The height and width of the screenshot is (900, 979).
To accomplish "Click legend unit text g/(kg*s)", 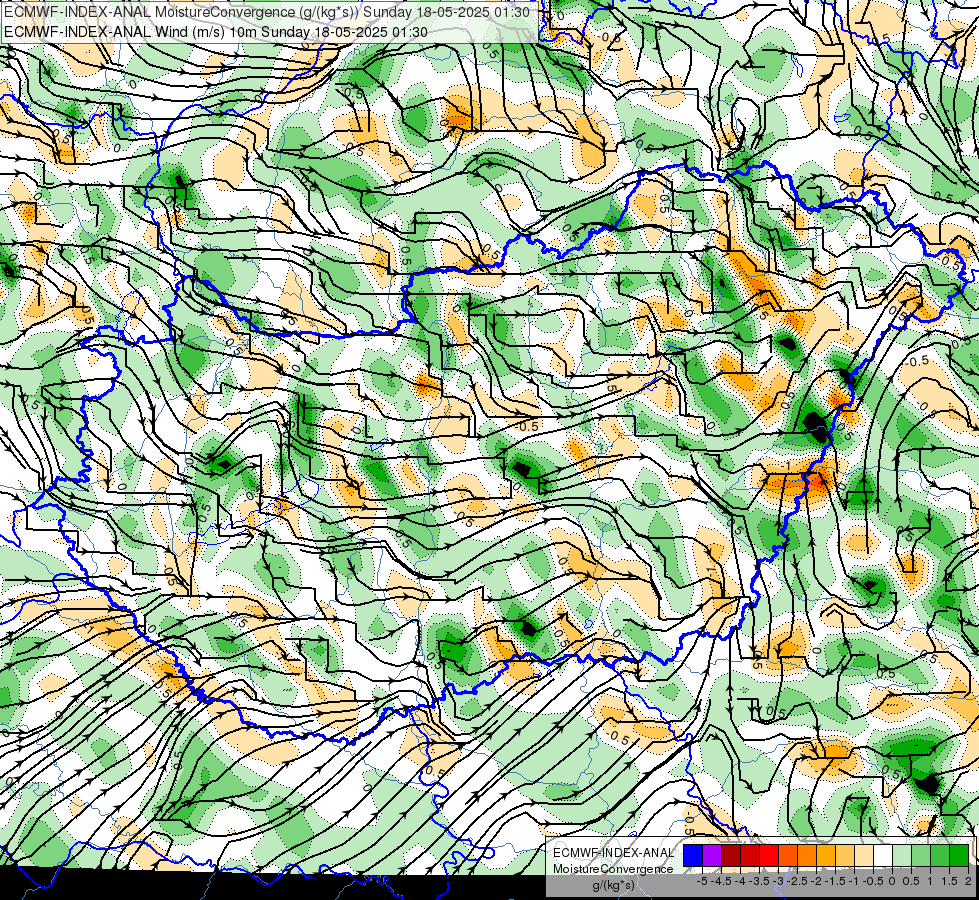I will (x=613, y=886).
